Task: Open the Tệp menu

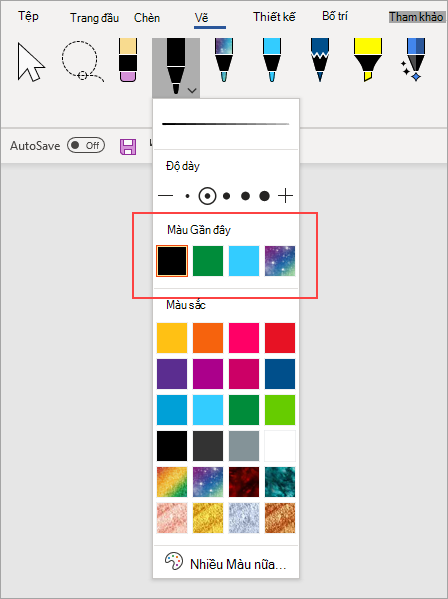Action: [x=28, y=16]
